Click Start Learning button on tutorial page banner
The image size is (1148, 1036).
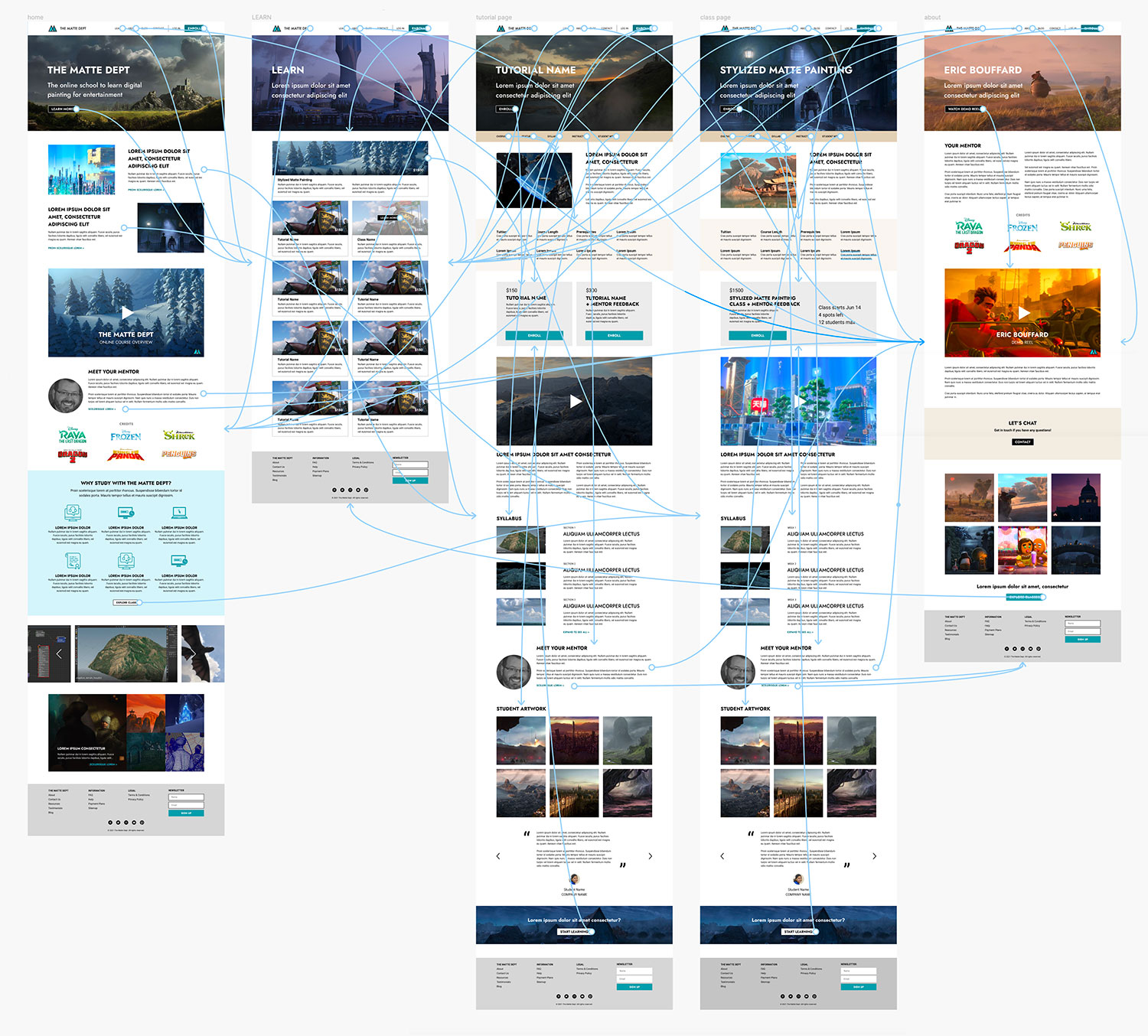coord(574,931)
